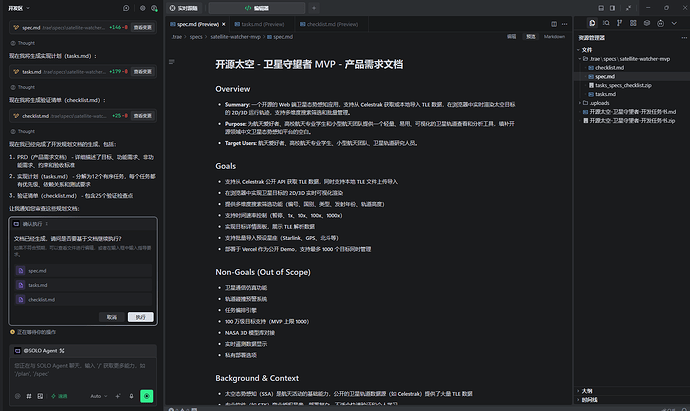
Task: Click the green stop/send button
Action: click(x=147, y=396)
